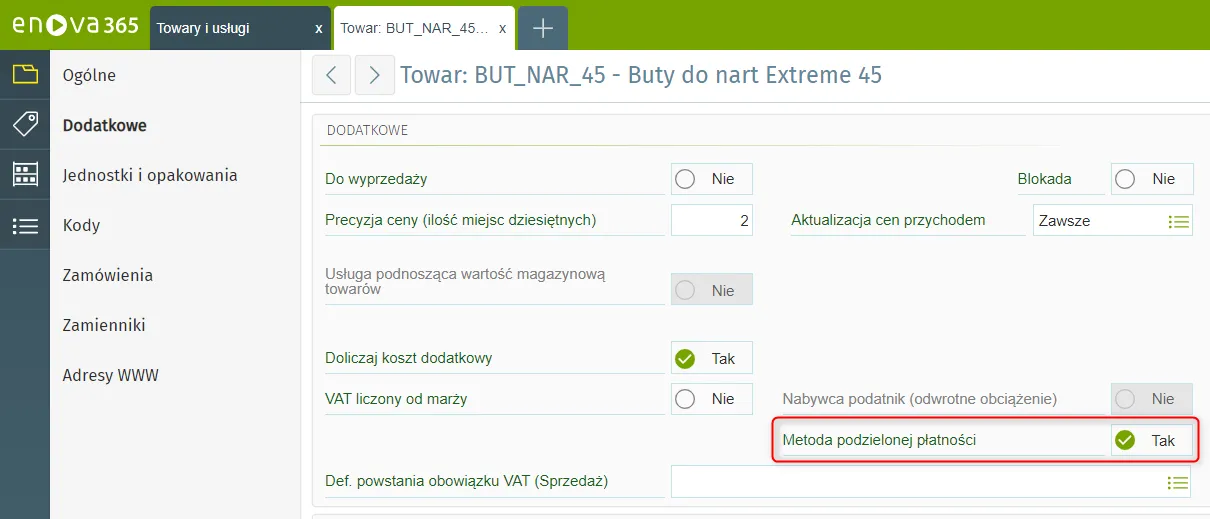Viewport: 1210px width, 519px height.
Task: Add a new tab with plus button
Action: [x=543, y=28]
